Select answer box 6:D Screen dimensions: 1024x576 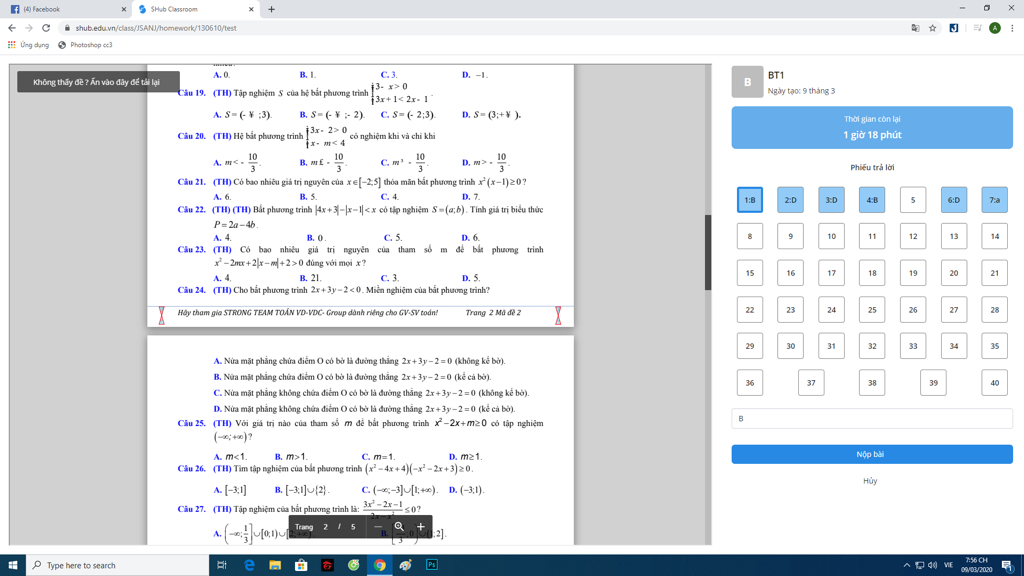click(953, 200)
